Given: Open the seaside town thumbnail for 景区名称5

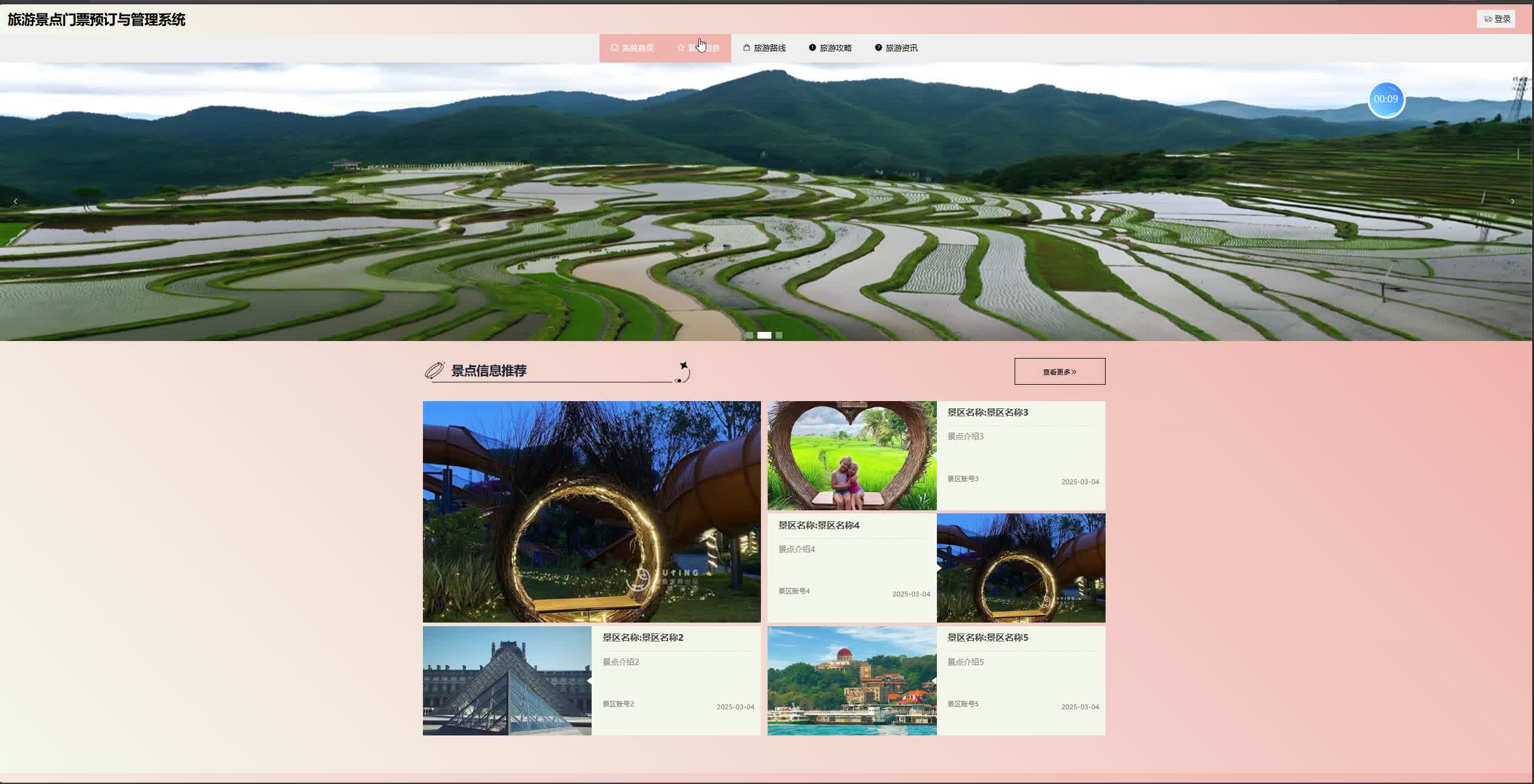Looking at the screenshot, I should [x=851, y=681].
